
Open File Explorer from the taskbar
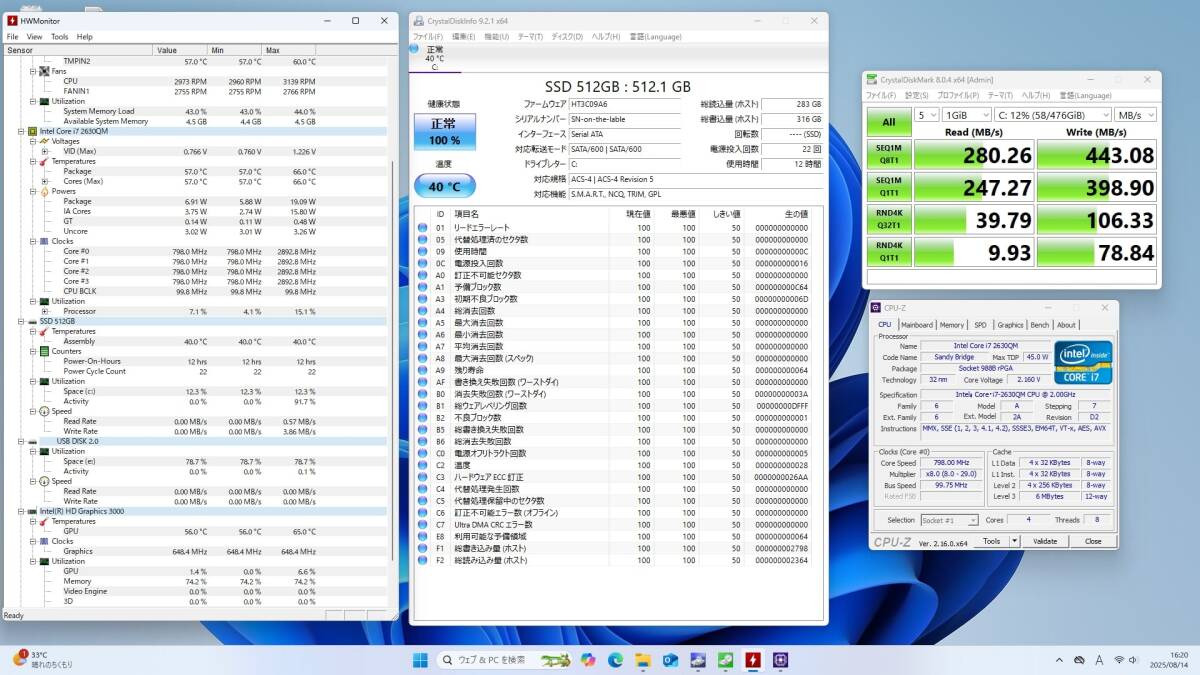pyautogui.click(x=642, y=660)
